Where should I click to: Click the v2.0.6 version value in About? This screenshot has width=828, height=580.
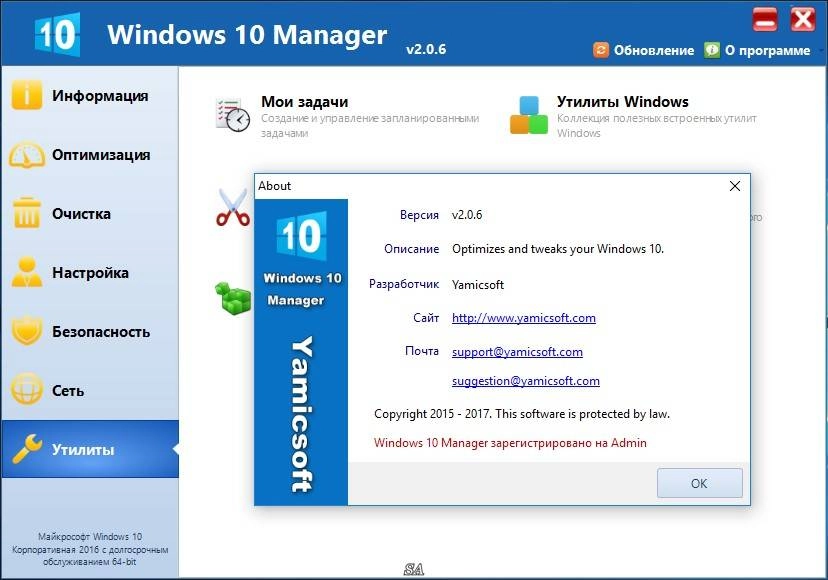467,215
